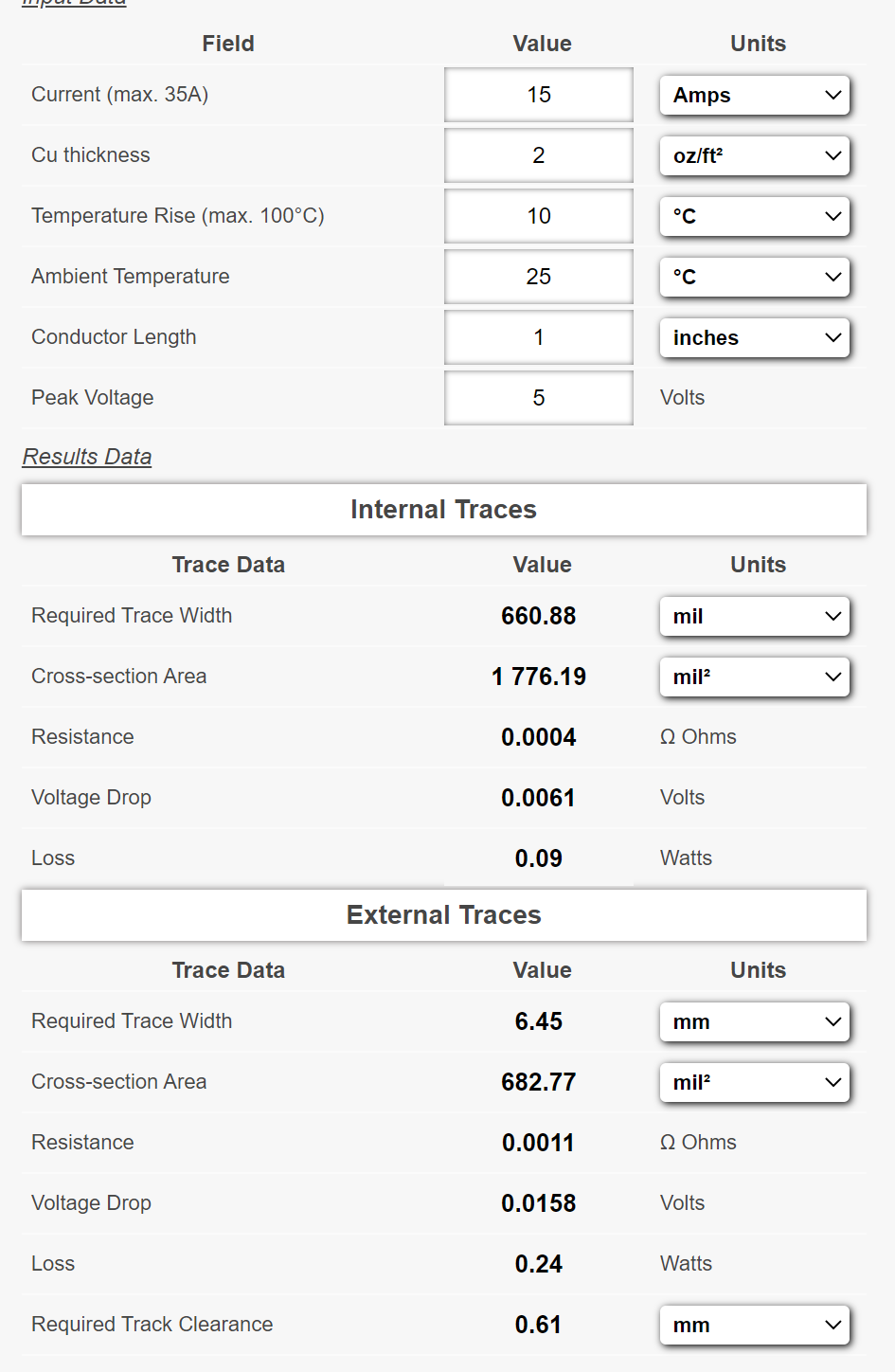
Task: Open the Ambient Temperature °C unit dropdown
Action: pyautogui.click(x=754, y=278)
